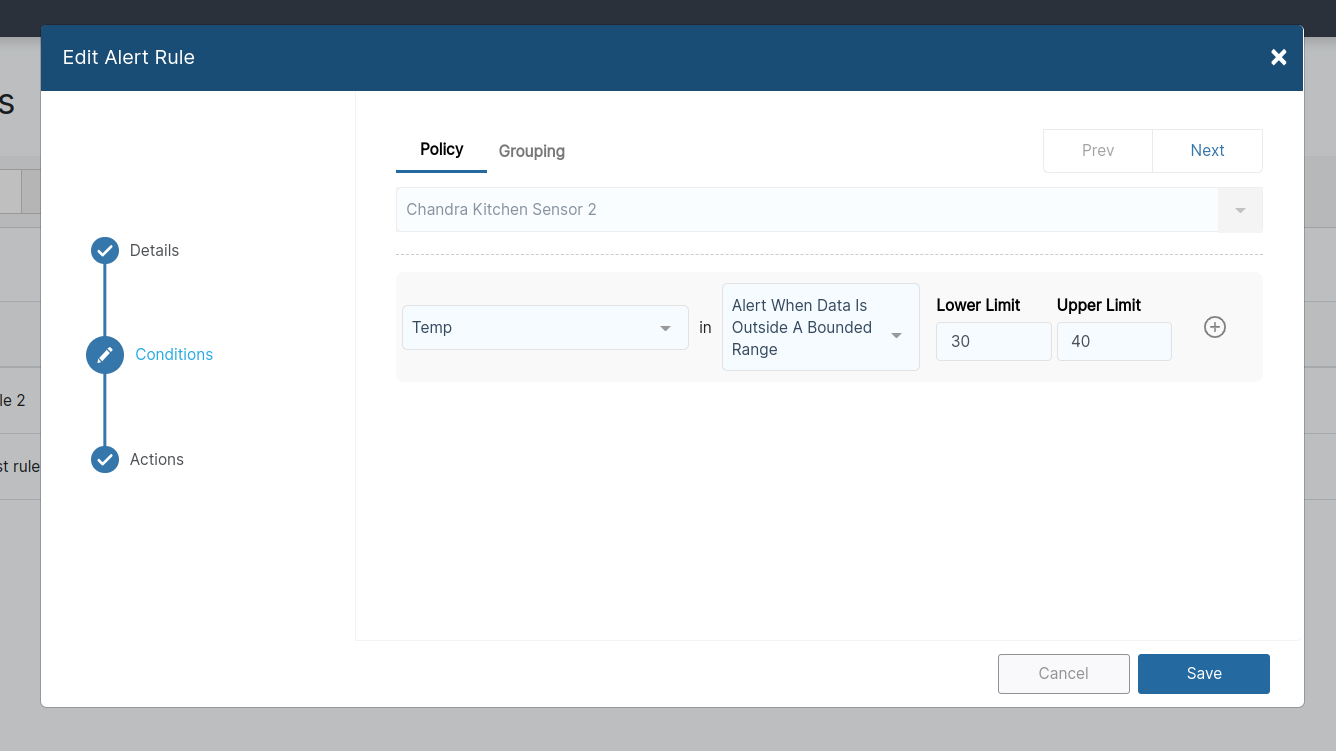Click the Lower Limit value field
Screen dimensions: 1336x751
coord(993,341)
